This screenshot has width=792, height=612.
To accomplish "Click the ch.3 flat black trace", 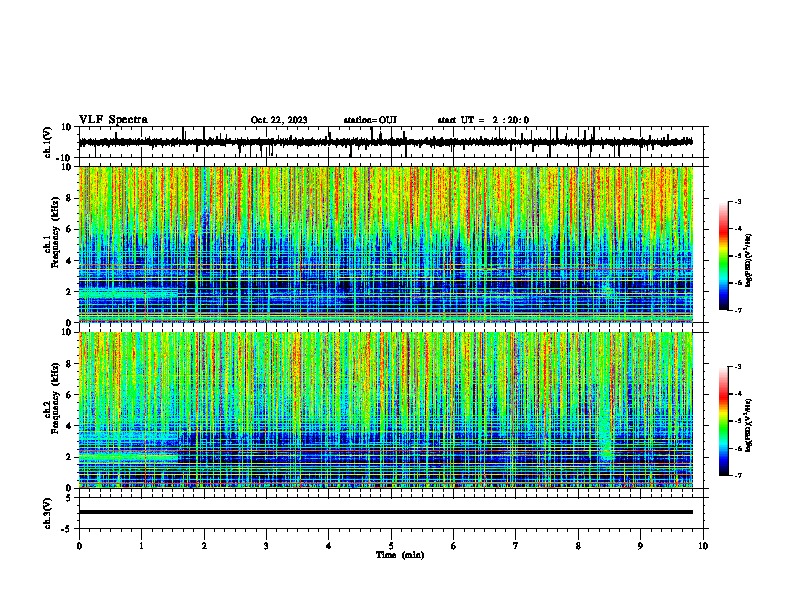I will click(386, 512).
